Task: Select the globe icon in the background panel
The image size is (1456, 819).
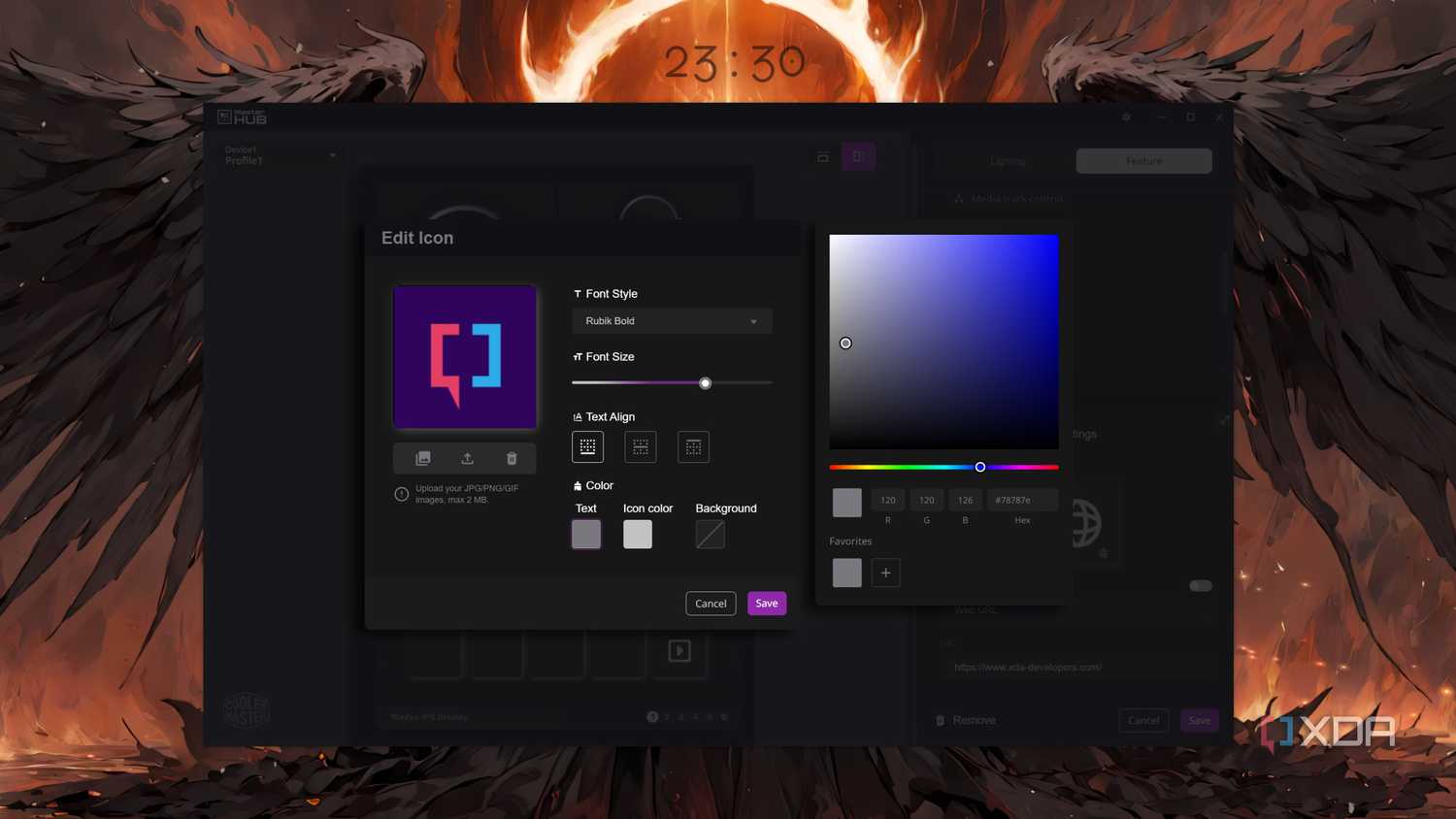Action: point(1086,523)
